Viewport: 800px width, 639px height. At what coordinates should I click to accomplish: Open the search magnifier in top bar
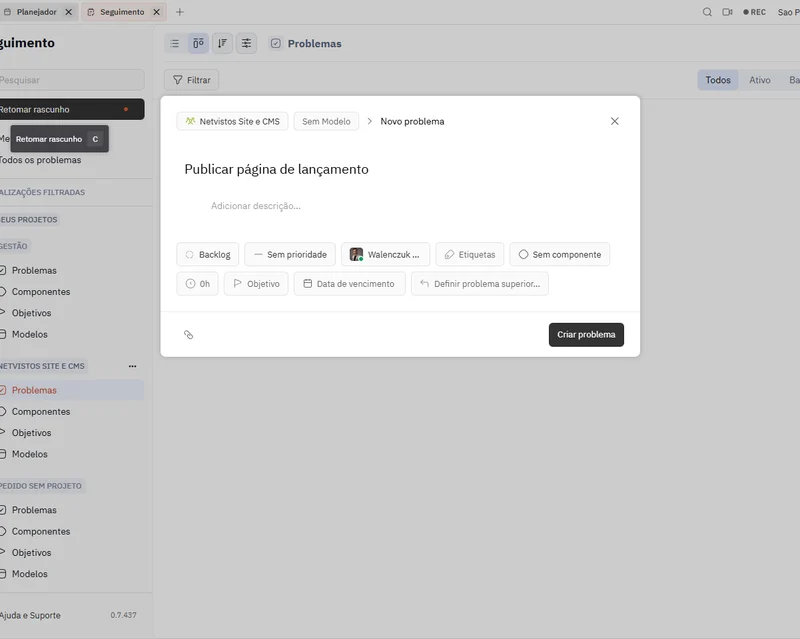click(x=707, y=12)
